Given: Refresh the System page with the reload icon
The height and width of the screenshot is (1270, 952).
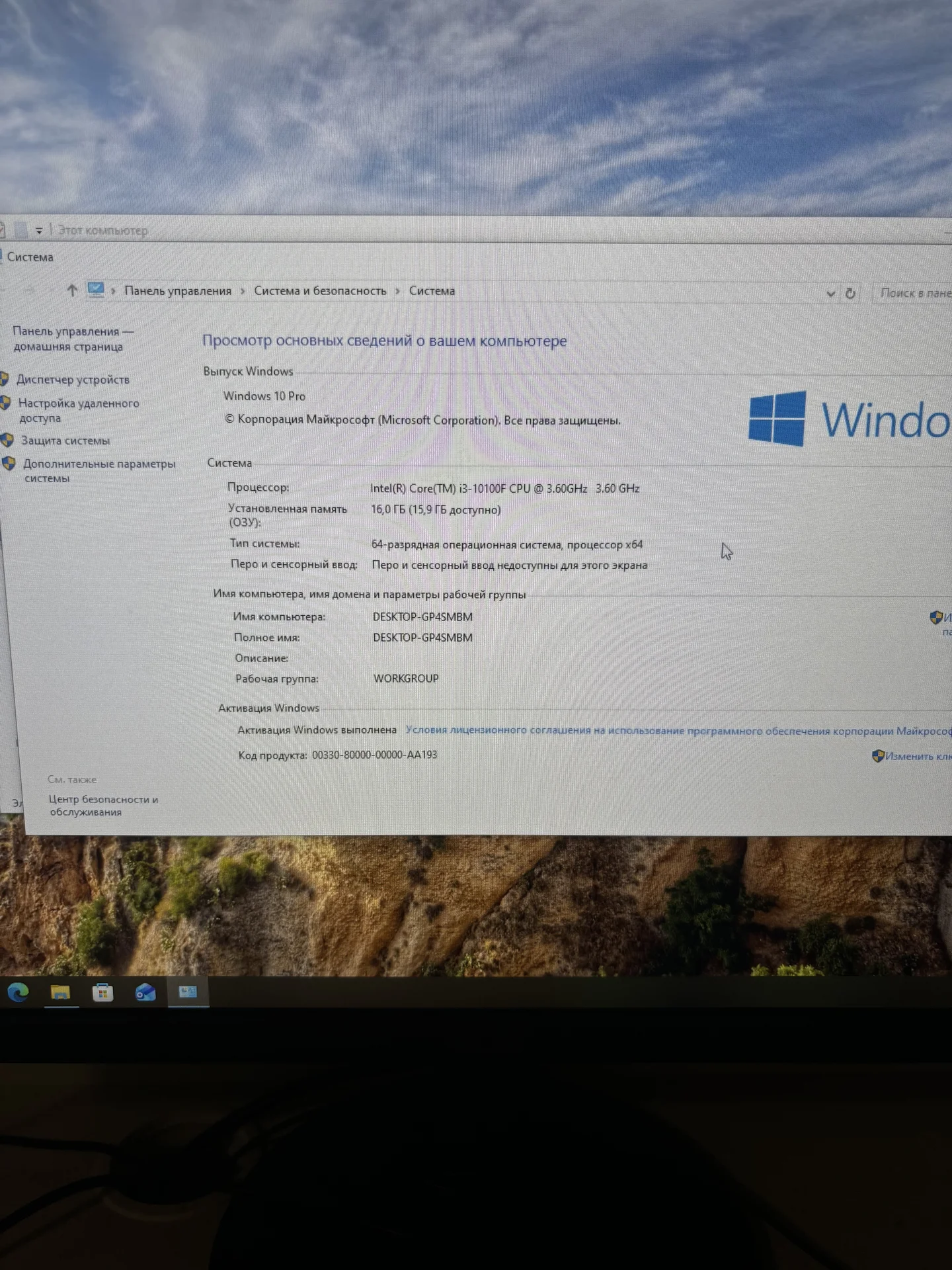Looking at the screenshot, I should (x=851, y=293).
